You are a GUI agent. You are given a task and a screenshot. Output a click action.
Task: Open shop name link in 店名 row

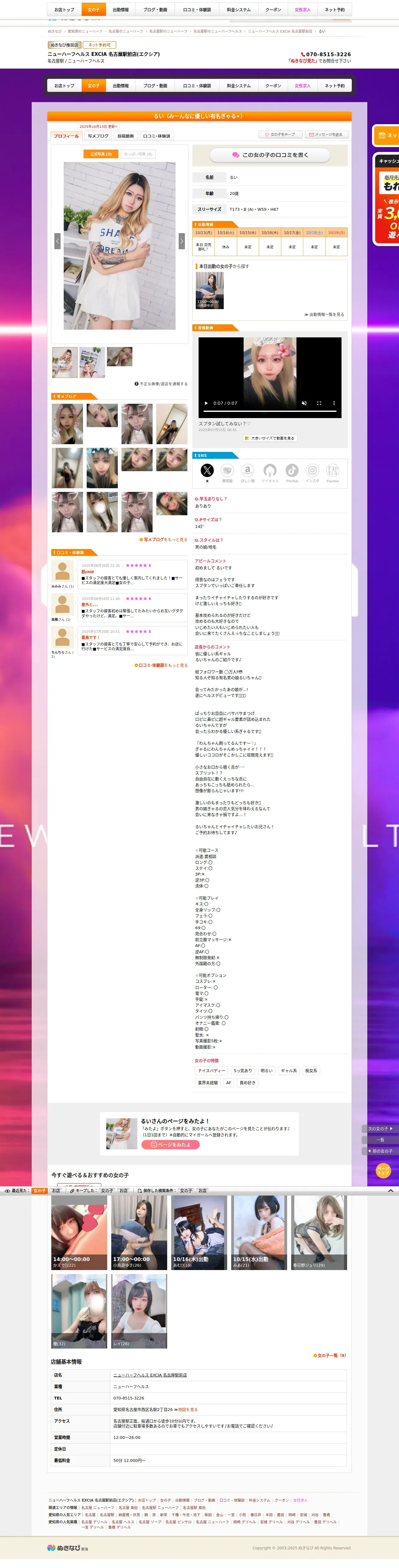coord(150,1375)
